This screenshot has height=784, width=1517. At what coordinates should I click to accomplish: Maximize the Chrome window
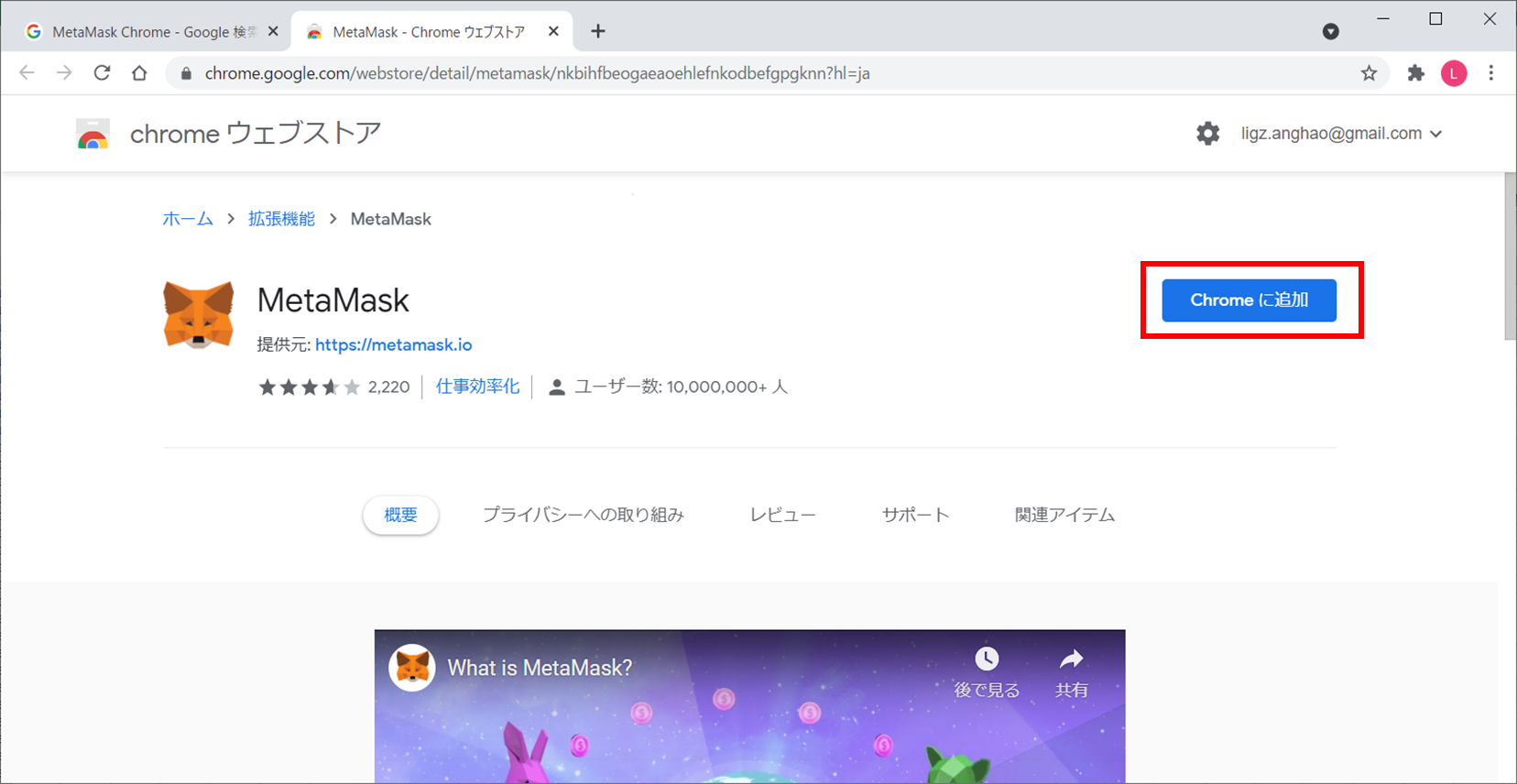[x=1435, y=19]
